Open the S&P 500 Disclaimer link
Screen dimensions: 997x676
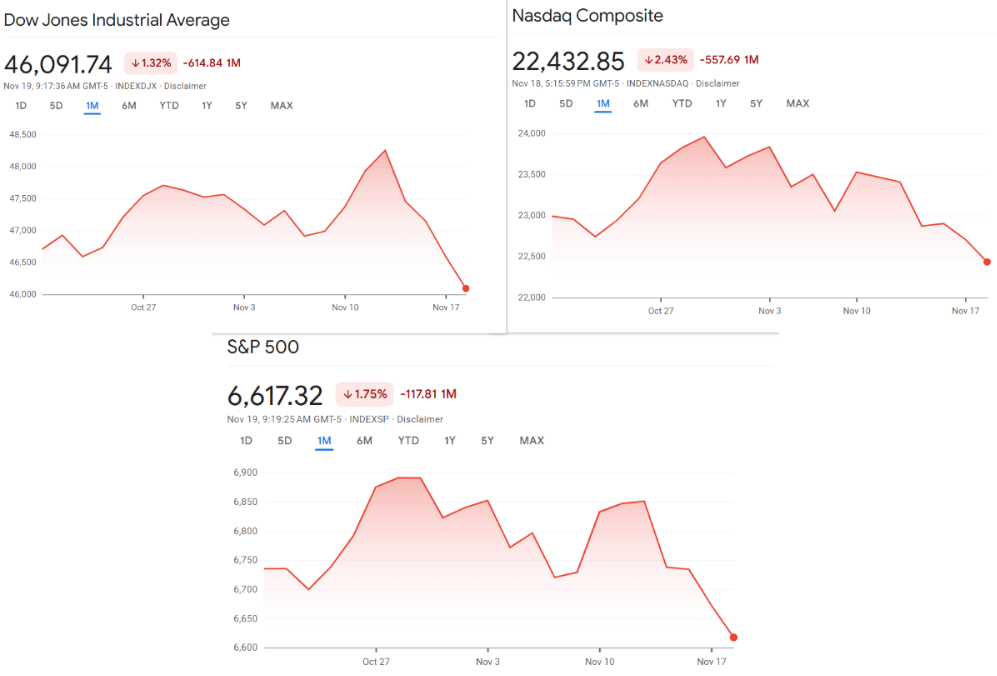(420, 419)
